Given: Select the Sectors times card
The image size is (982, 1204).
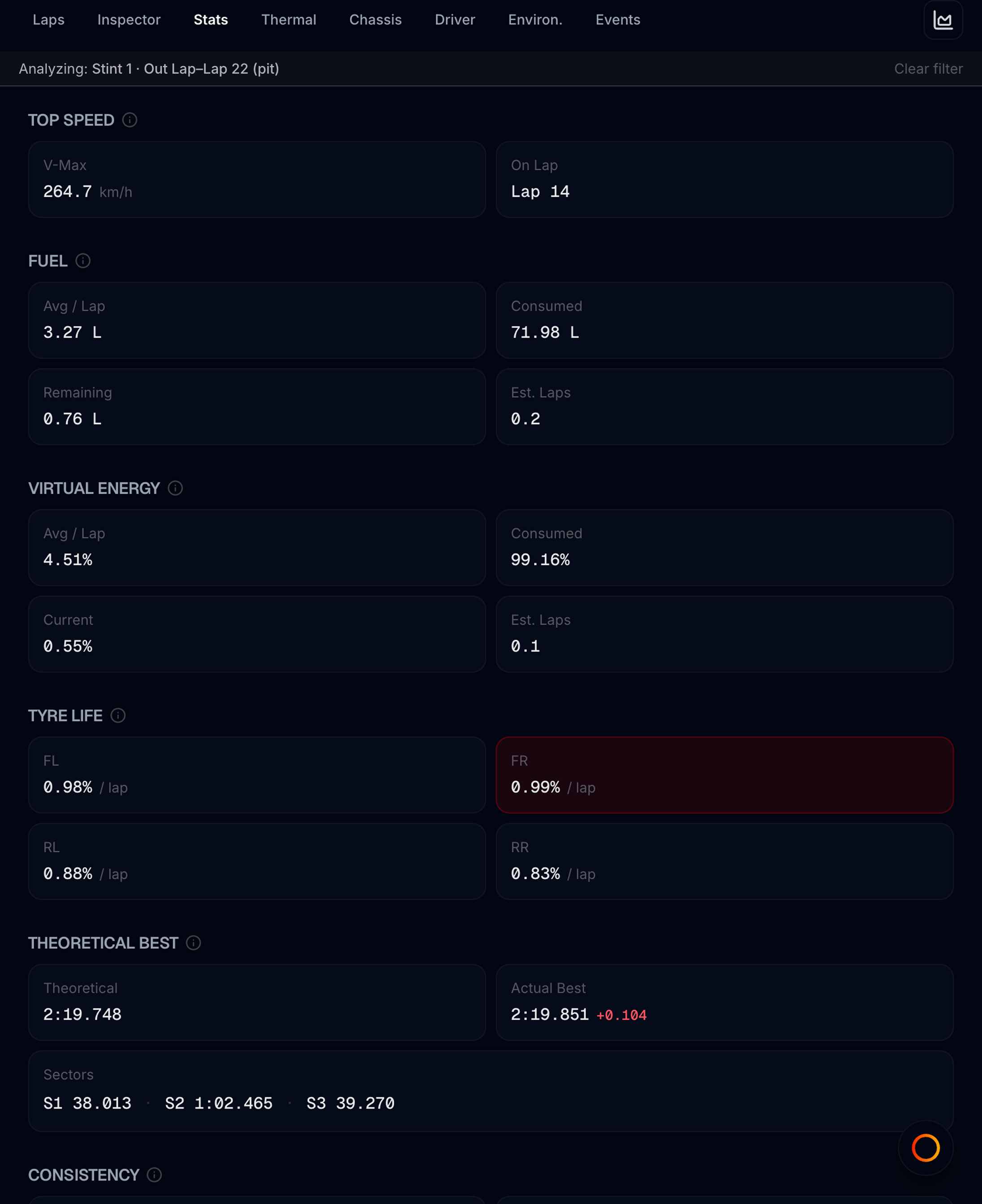Looking at the screenshot, I should [x=491, y=1090].
